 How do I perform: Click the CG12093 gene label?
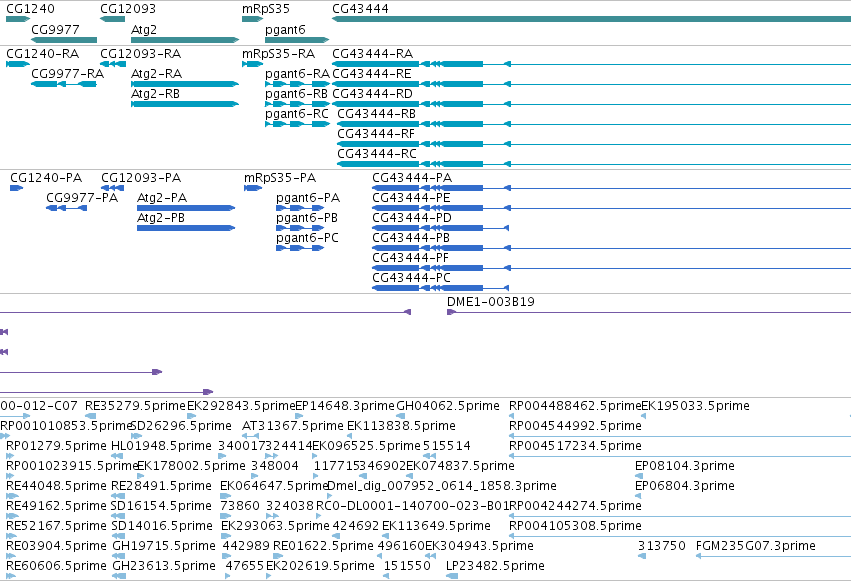pyautogui.click(x=128, y=9)
